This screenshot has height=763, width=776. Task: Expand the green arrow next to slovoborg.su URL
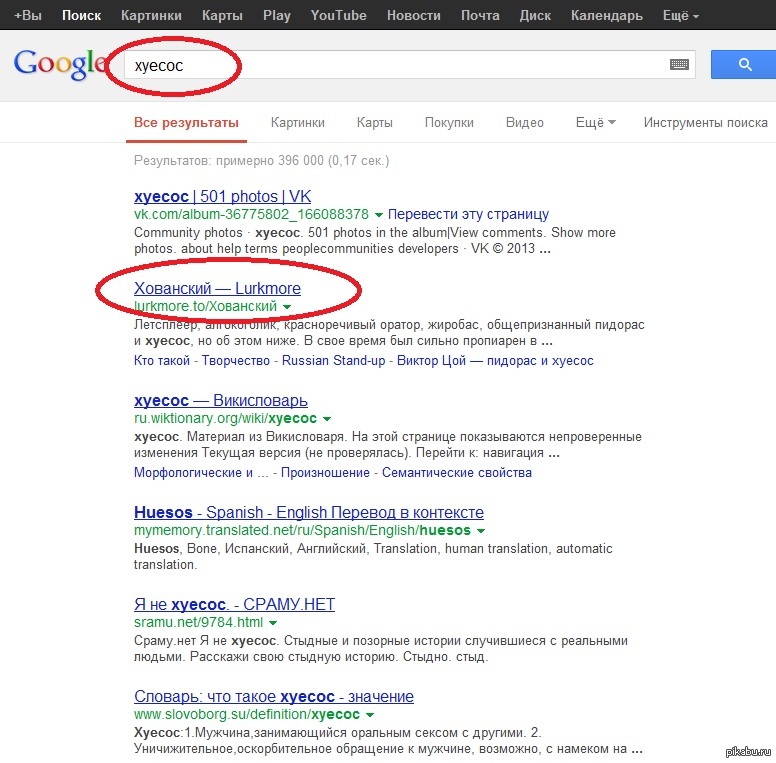tap(370, 715)
